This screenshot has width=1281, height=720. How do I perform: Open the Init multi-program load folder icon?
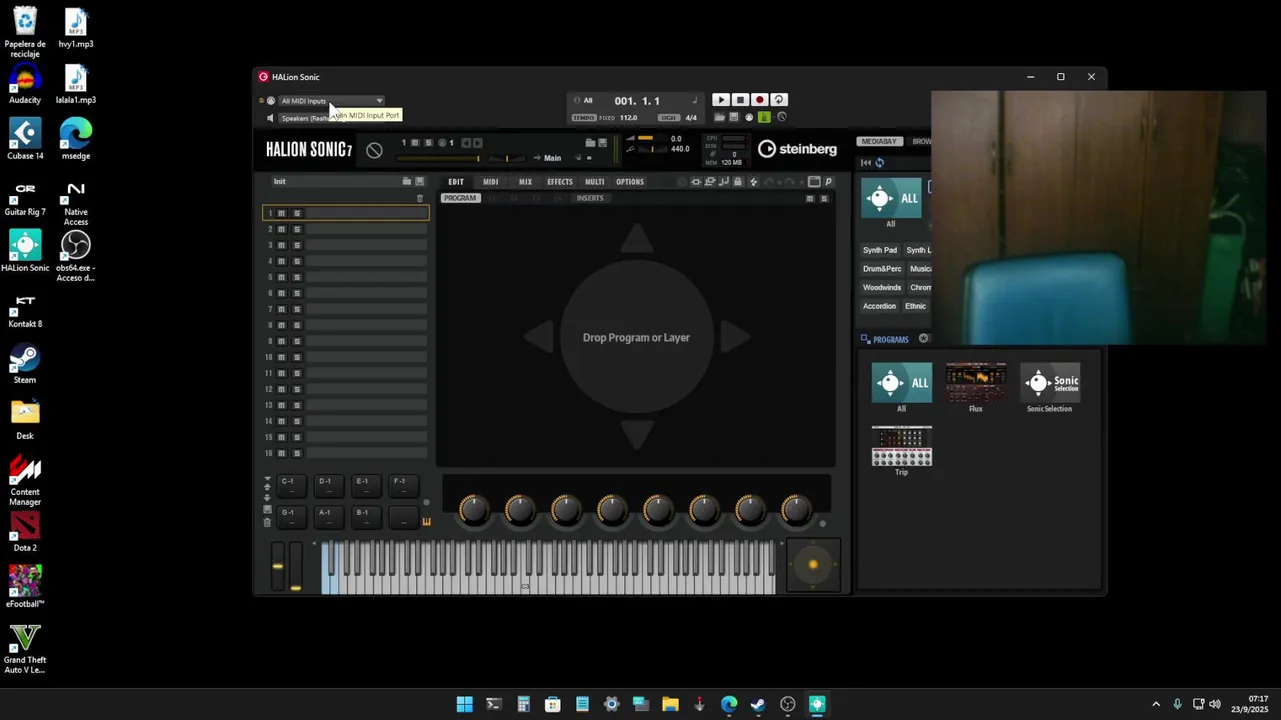[x=407, y=182]
